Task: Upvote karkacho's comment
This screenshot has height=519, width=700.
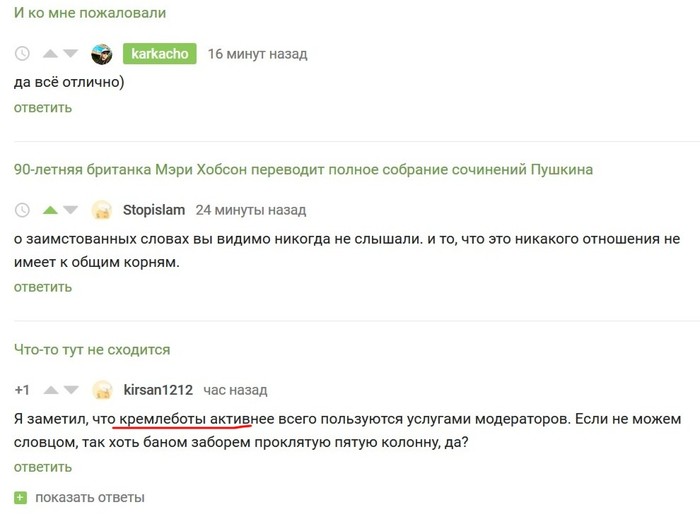Action: pos(48,54)
